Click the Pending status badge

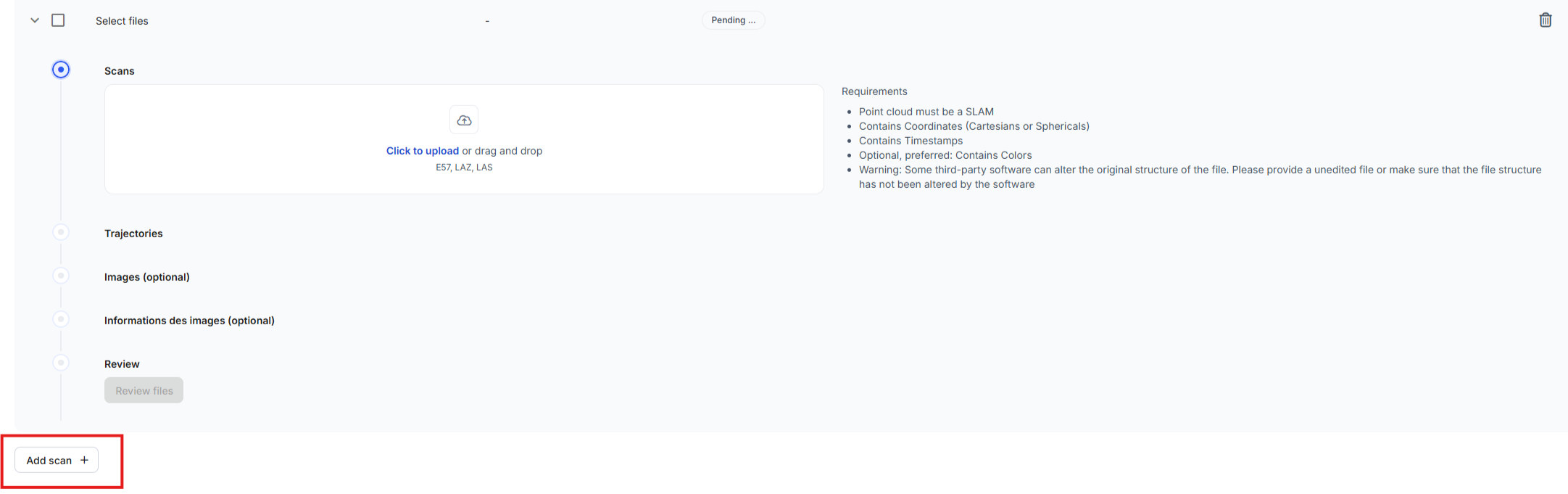(x=733, y=20)
